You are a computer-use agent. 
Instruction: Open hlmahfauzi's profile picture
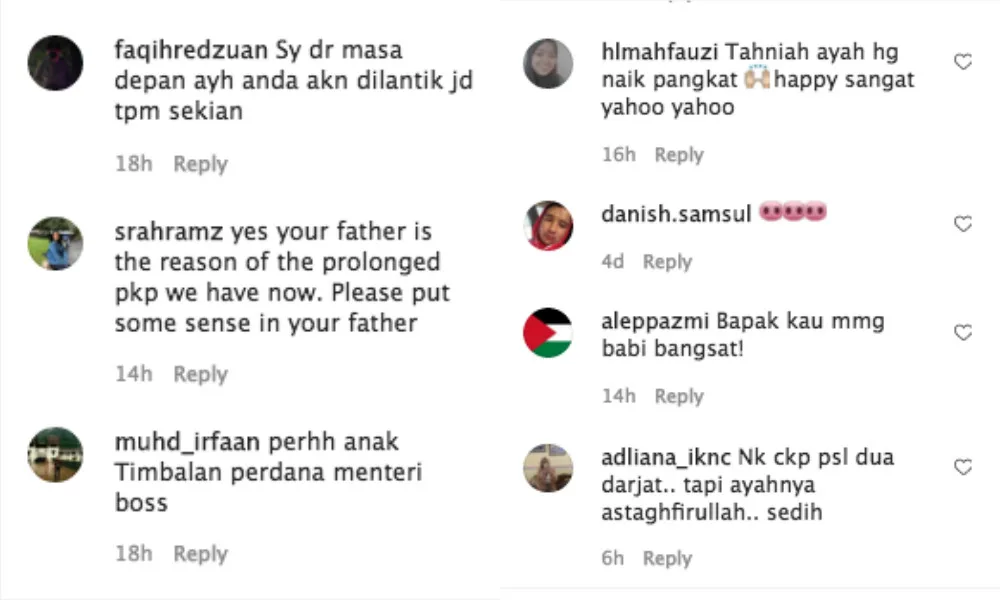(x=548, y=63)
